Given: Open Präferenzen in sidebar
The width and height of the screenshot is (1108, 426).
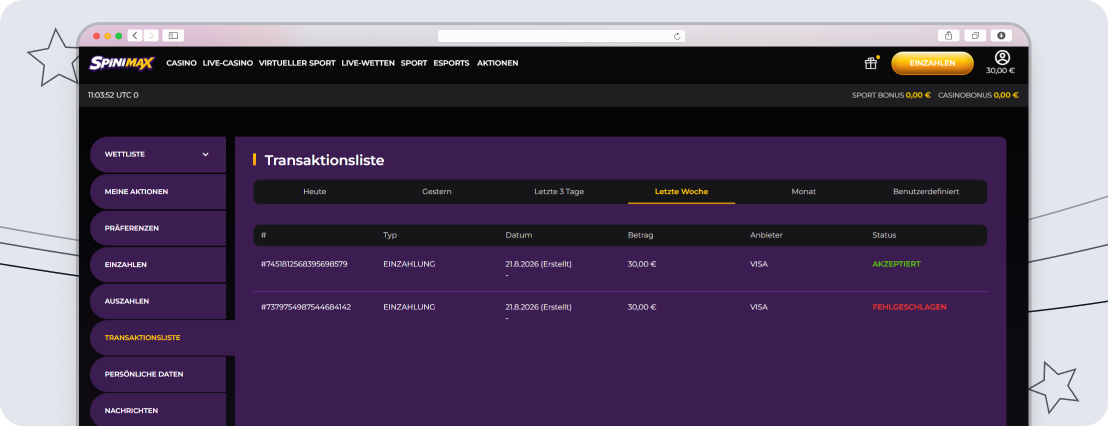Looking at the screenshot, I should pos(158,228).
